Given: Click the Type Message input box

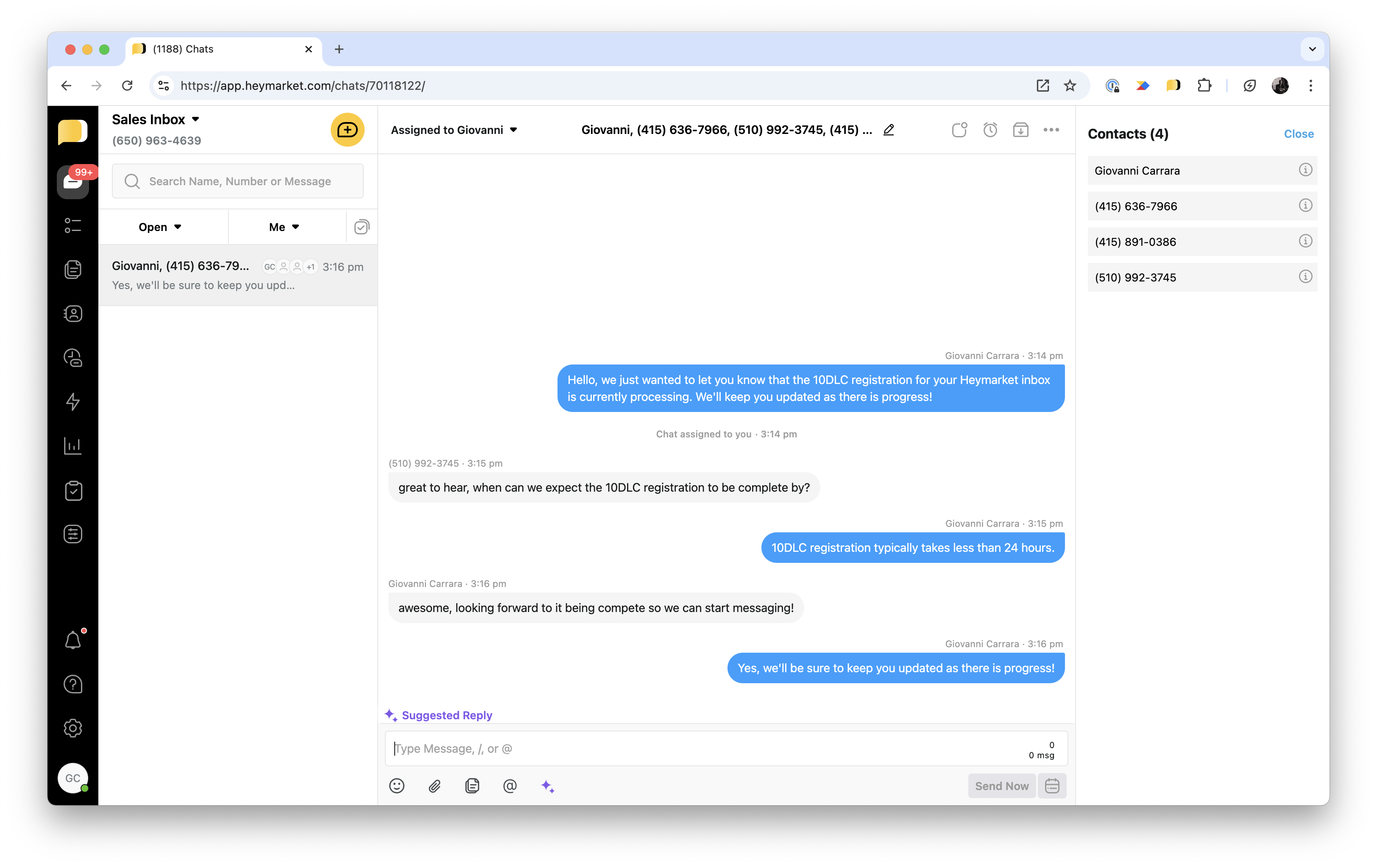Looking at the screenshot, I should pos(726,748).
